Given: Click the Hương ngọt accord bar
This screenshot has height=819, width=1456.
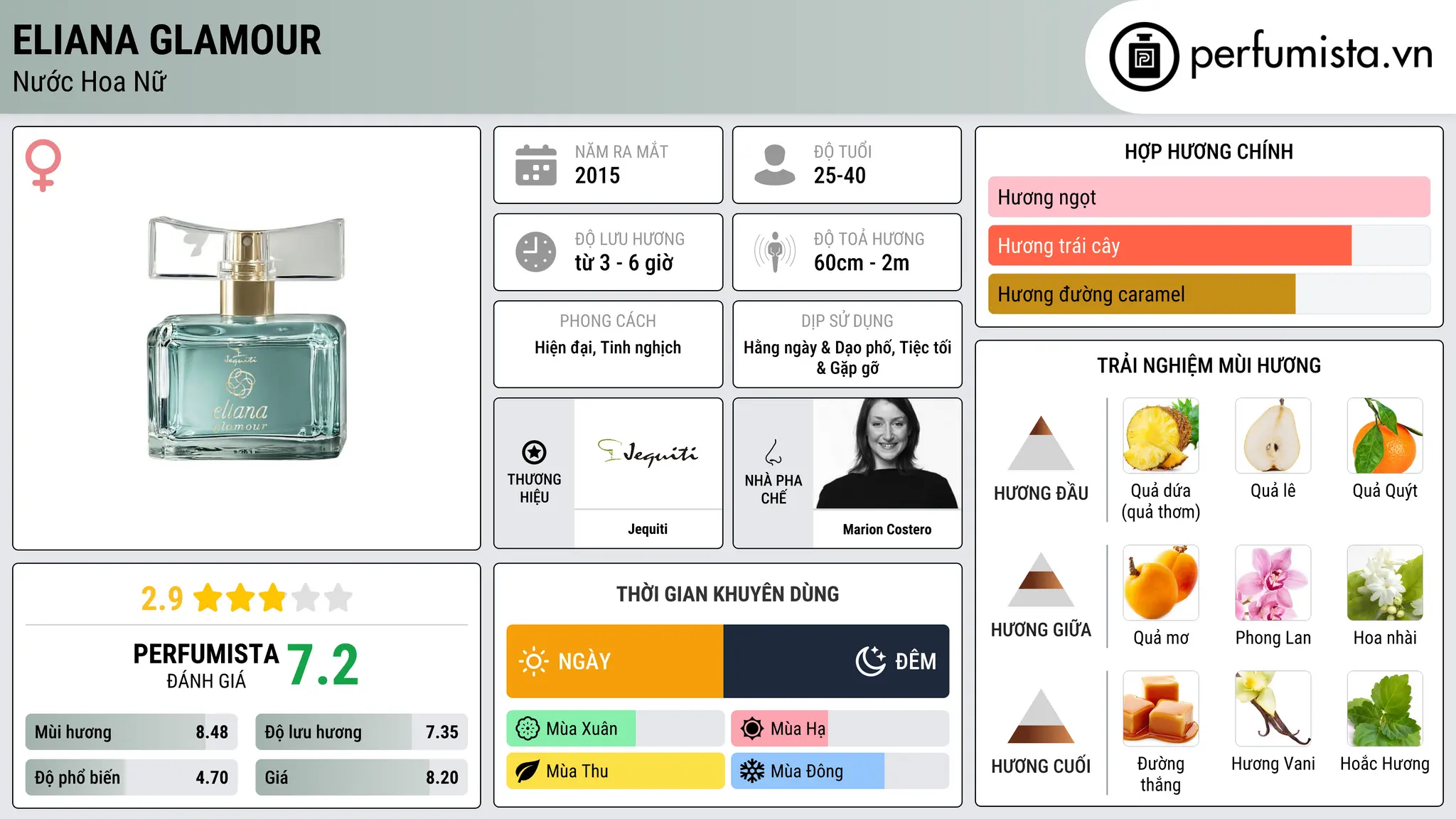Looking at the screenshot, I should (x=1209, y=197).
